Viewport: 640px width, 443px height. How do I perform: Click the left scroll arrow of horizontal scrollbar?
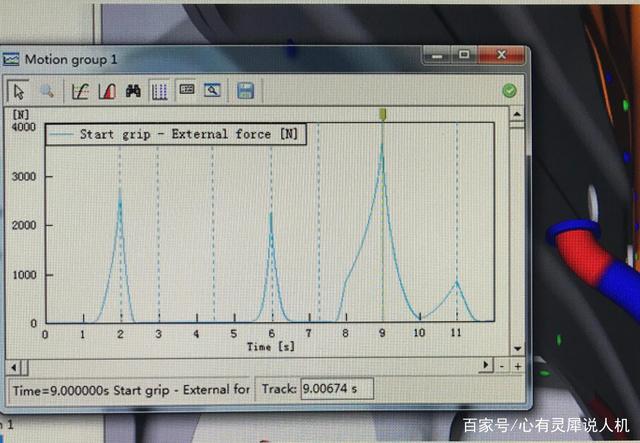pyautogui.click(x=14, y=366)
